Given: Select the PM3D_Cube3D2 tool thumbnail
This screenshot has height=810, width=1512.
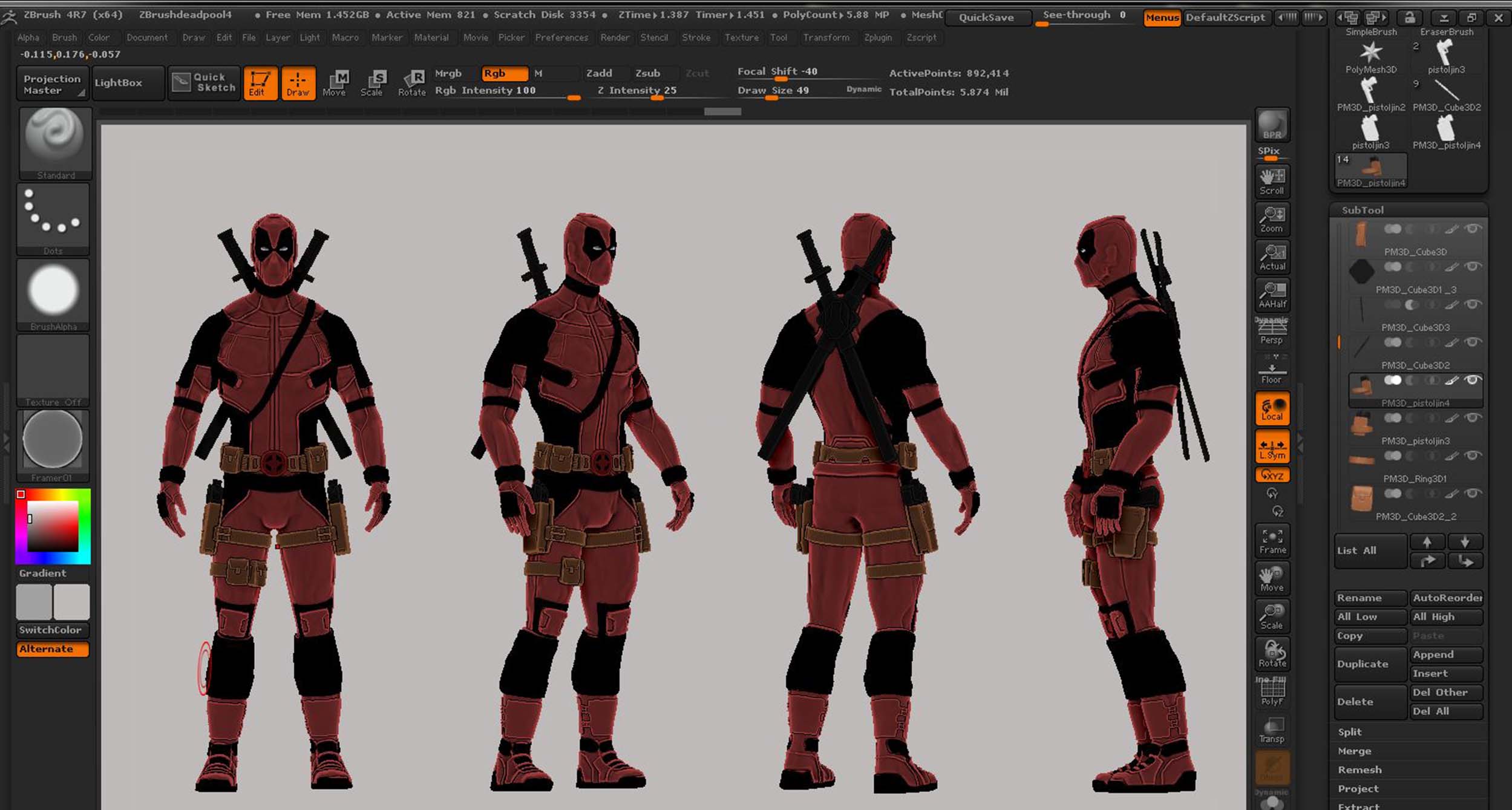Looking at the screenshot, I should pyautogui.click(x=1446, y=95).
